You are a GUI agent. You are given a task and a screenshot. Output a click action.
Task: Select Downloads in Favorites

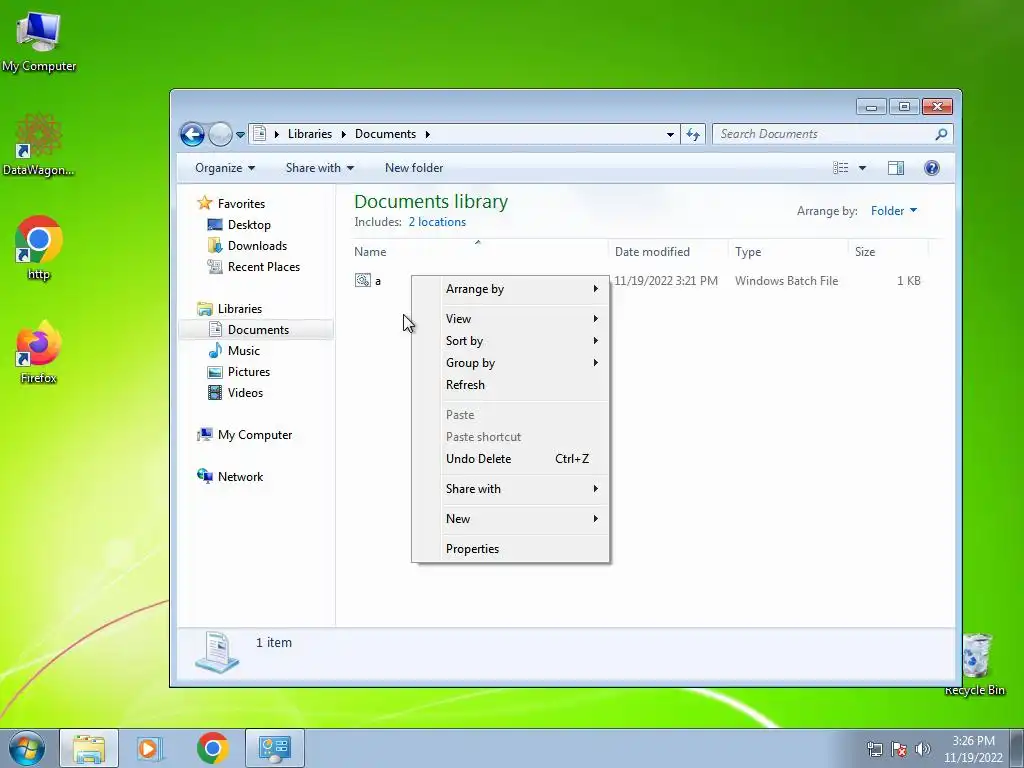click(x=257, y=246)
